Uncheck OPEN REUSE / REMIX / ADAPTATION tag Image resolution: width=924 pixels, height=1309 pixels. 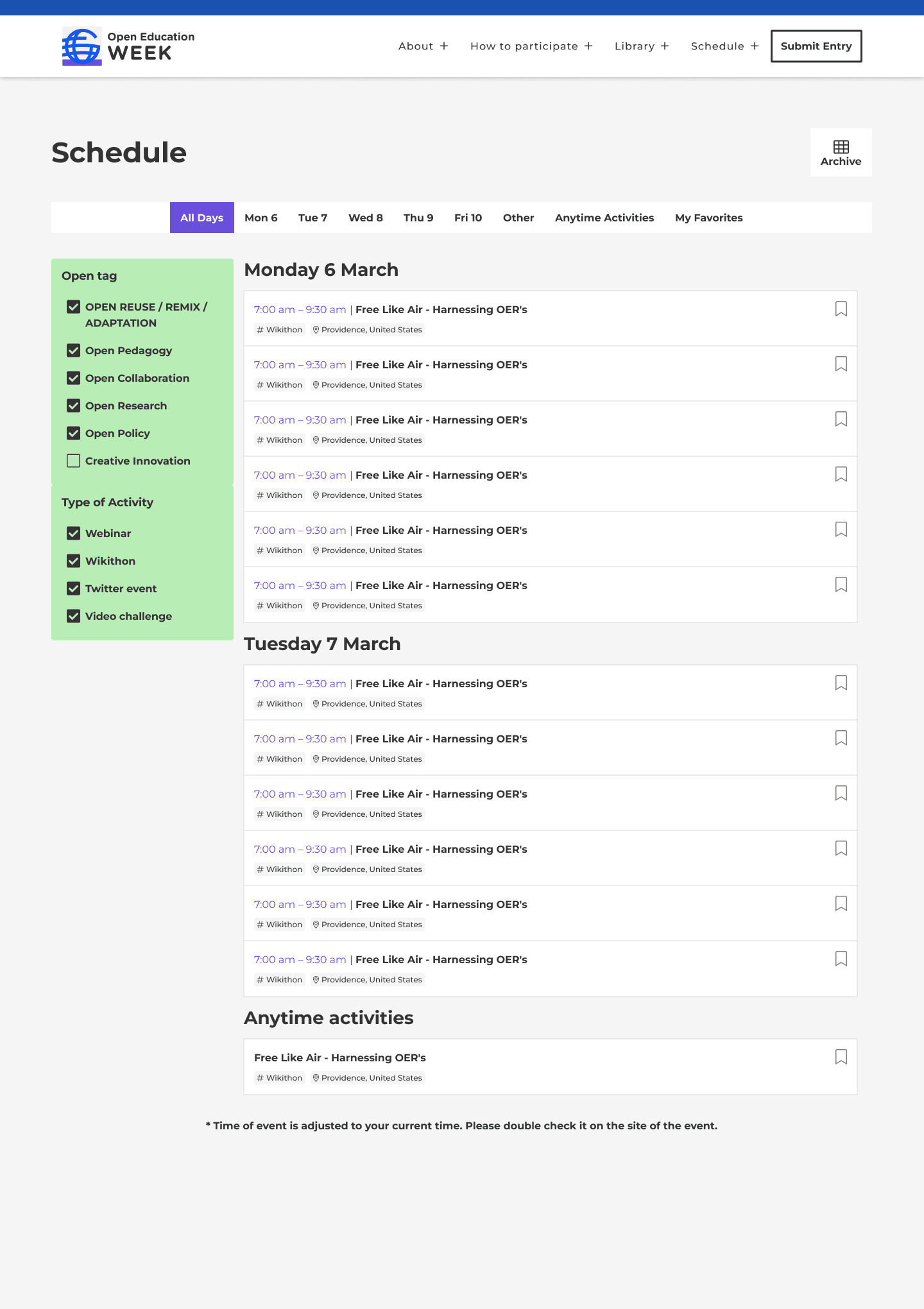click(x=74, y=307)
